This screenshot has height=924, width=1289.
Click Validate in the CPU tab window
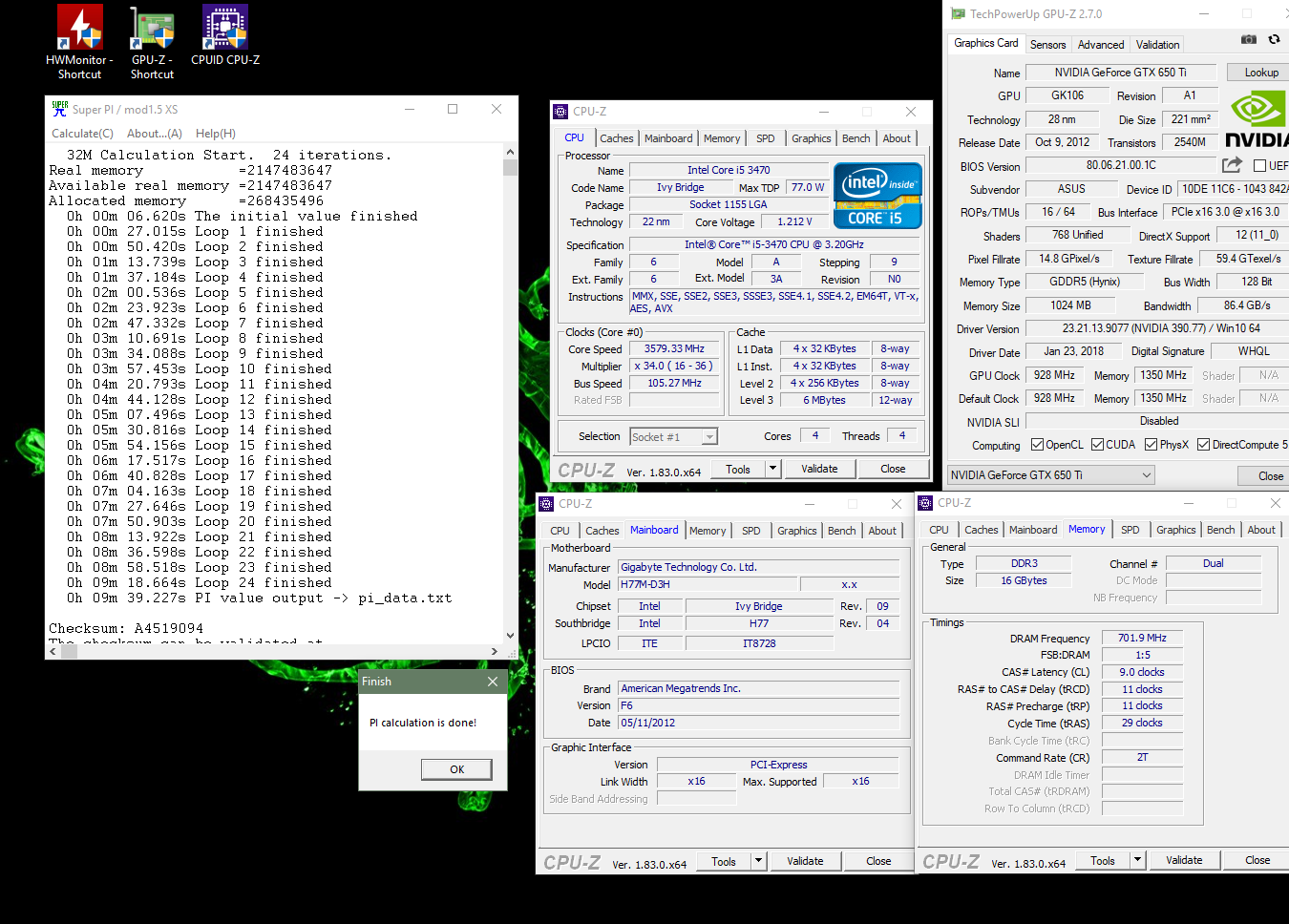tap(819, 469)
